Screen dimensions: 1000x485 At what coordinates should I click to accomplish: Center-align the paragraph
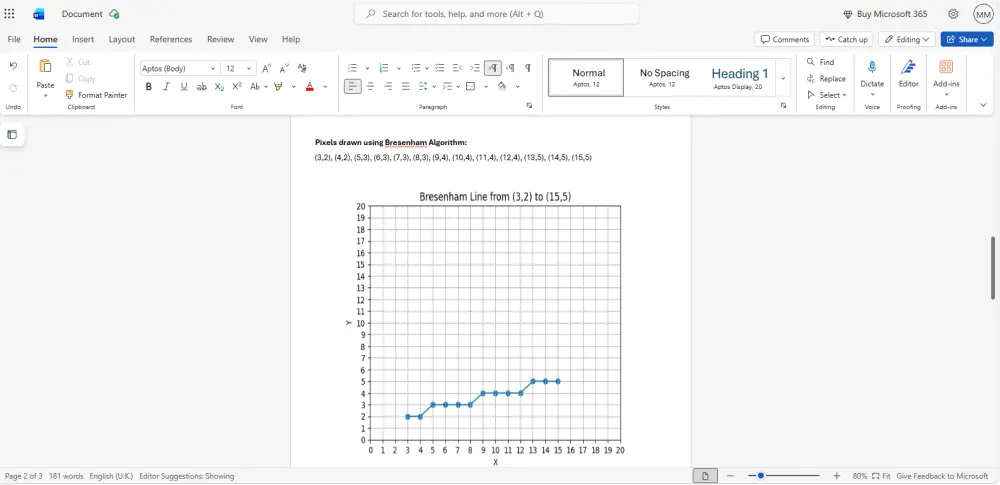tap(371, 86)
